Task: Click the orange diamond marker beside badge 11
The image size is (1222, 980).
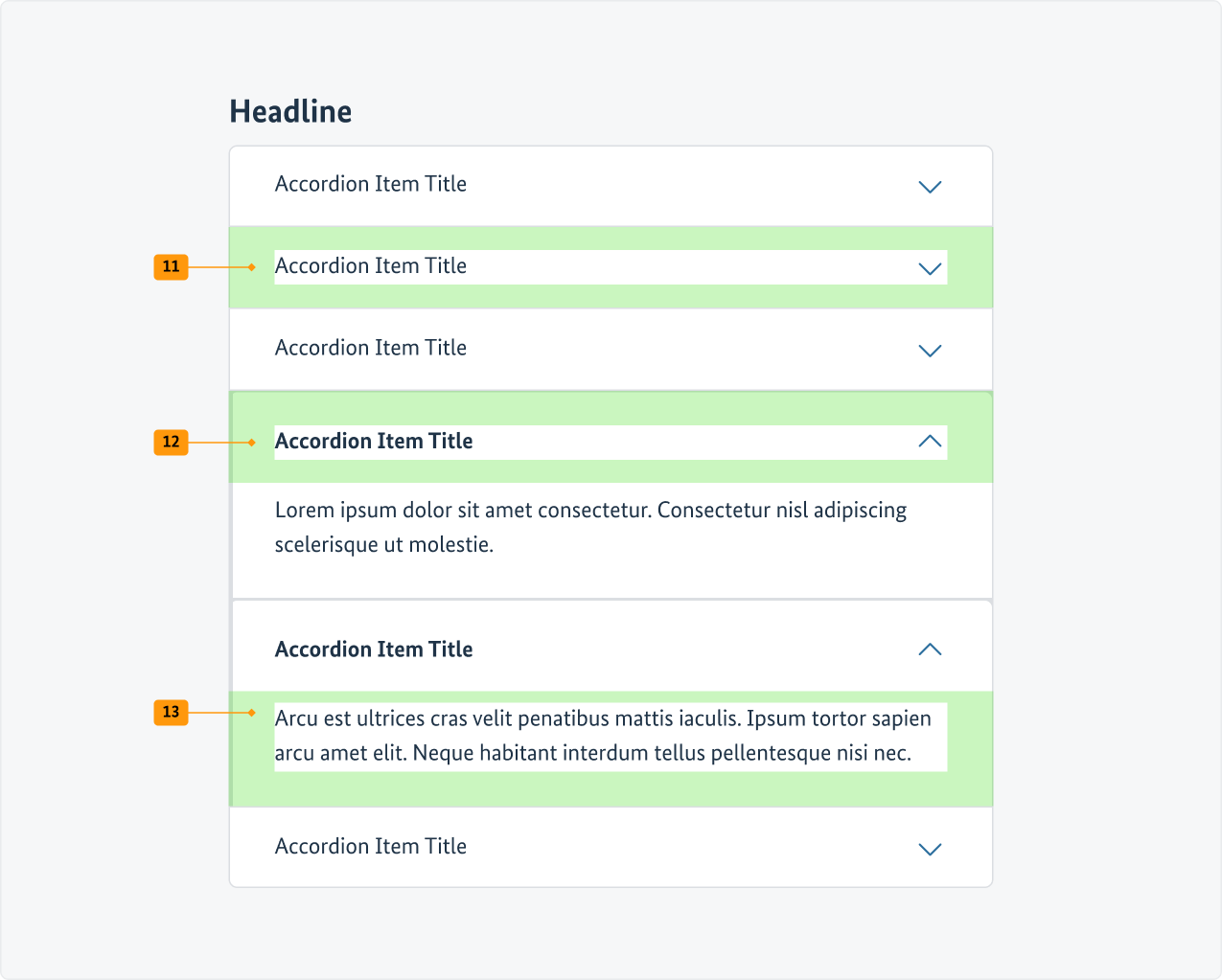Action: coord(252,267)
